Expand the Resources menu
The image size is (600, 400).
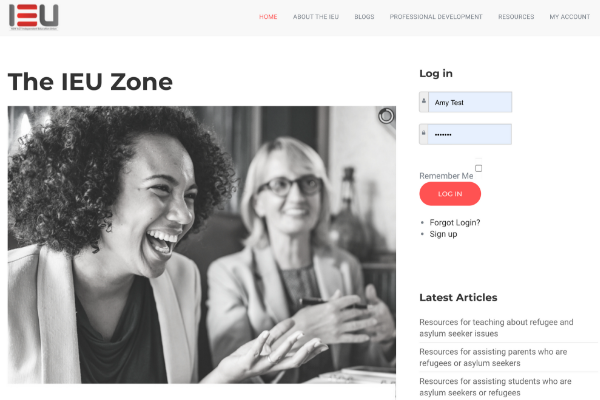(x=516, y=17)
